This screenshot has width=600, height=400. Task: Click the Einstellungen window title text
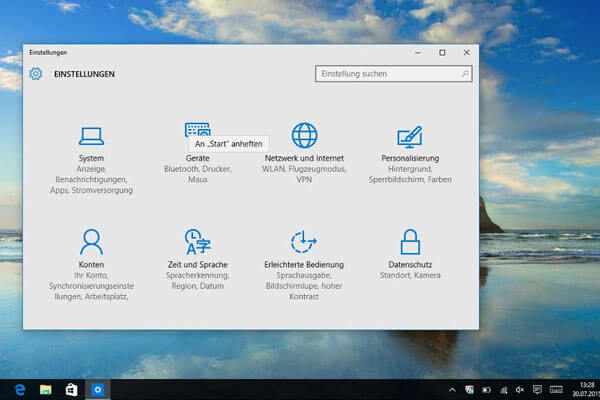click(x=48, y=52)
